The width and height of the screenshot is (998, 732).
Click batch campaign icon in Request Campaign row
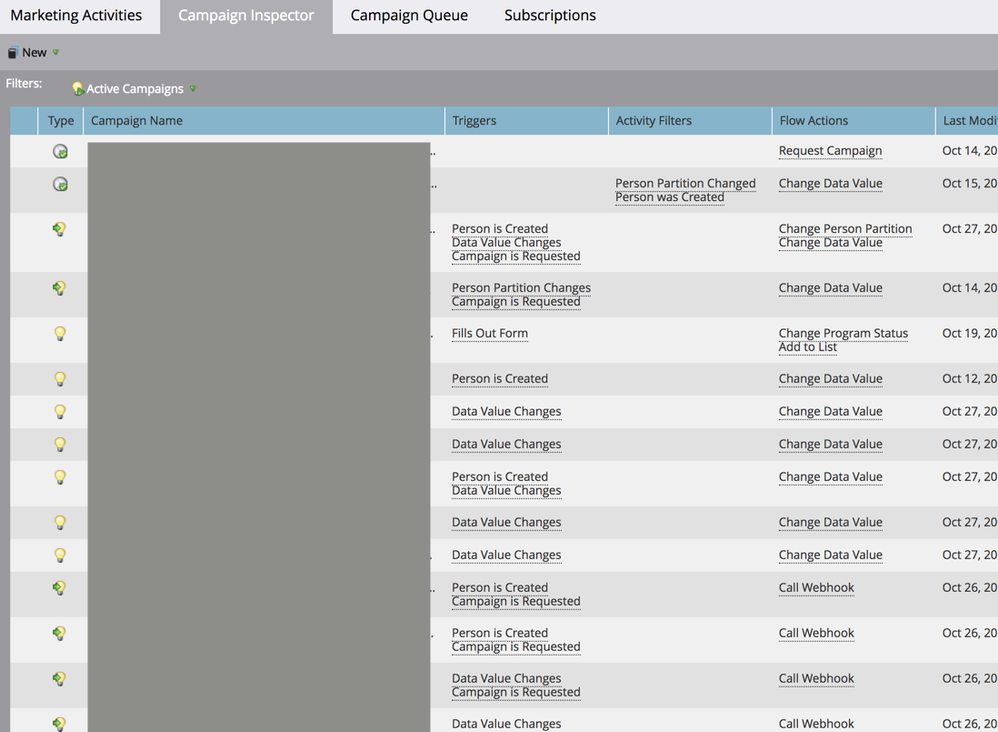[x=60, y=152]
